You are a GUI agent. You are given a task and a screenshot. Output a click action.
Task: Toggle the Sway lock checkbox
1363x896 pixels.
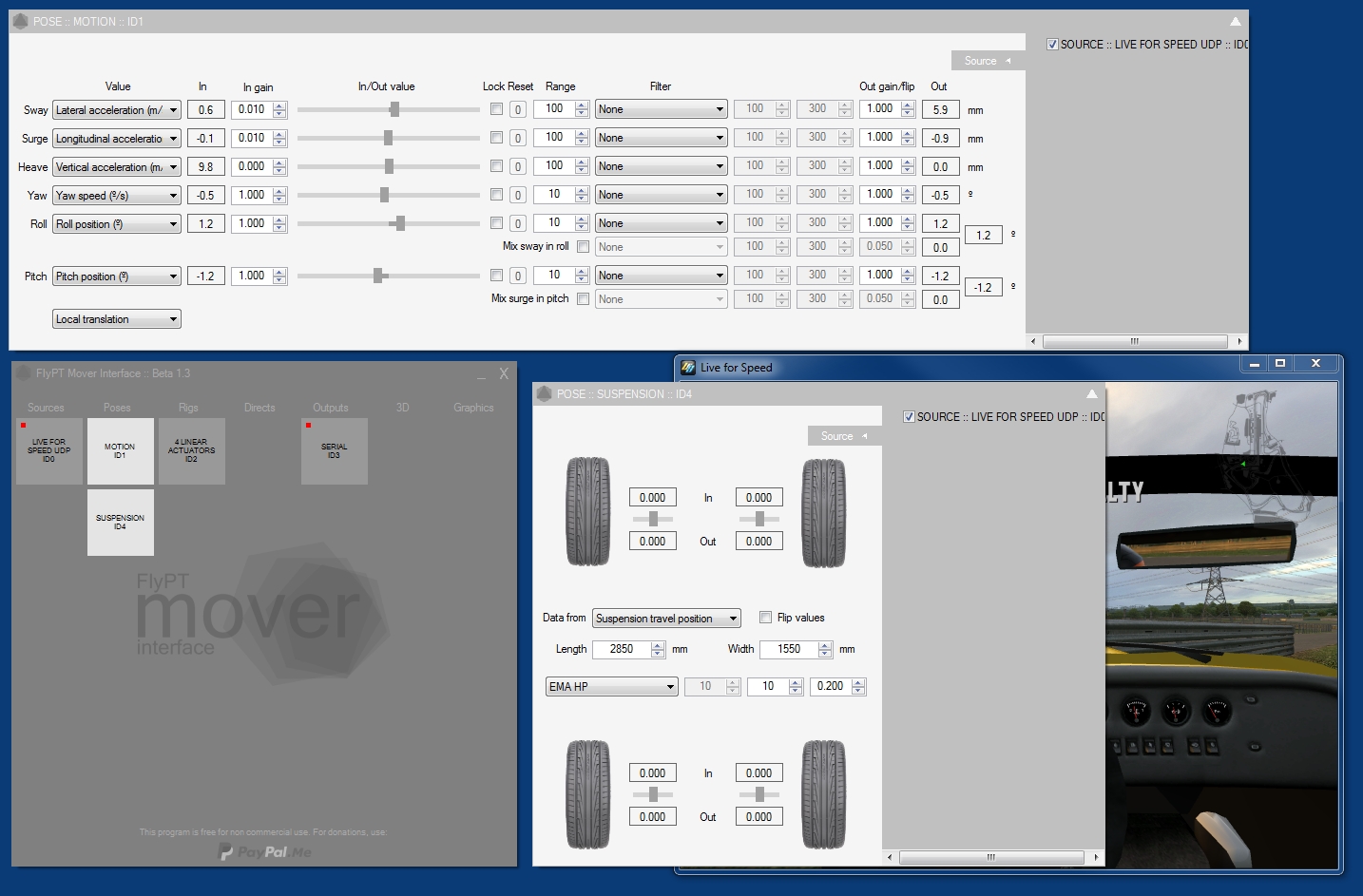[496, 109]
